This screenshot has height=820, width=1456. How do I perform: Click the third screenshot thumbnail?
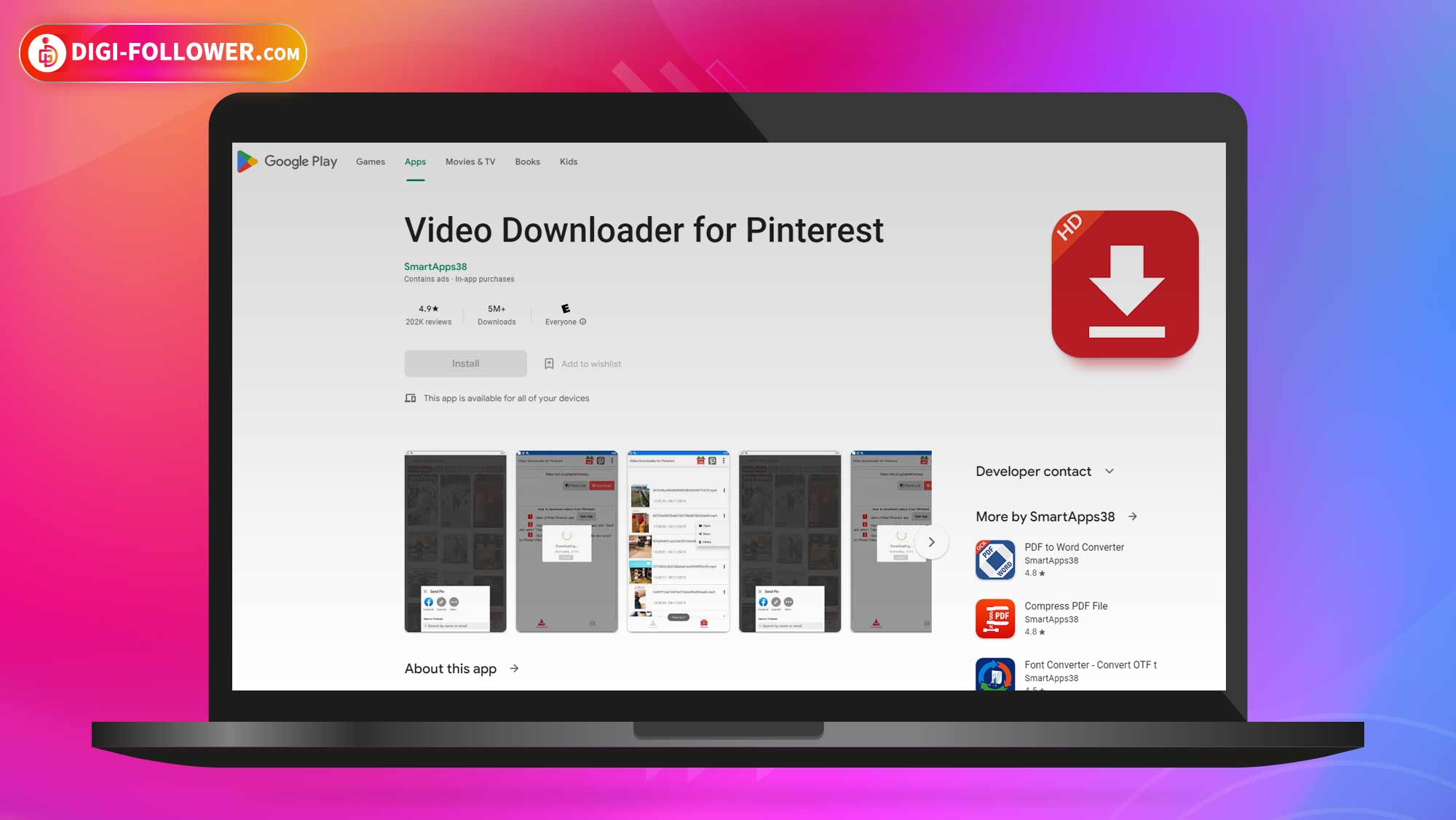pos(678,541)
